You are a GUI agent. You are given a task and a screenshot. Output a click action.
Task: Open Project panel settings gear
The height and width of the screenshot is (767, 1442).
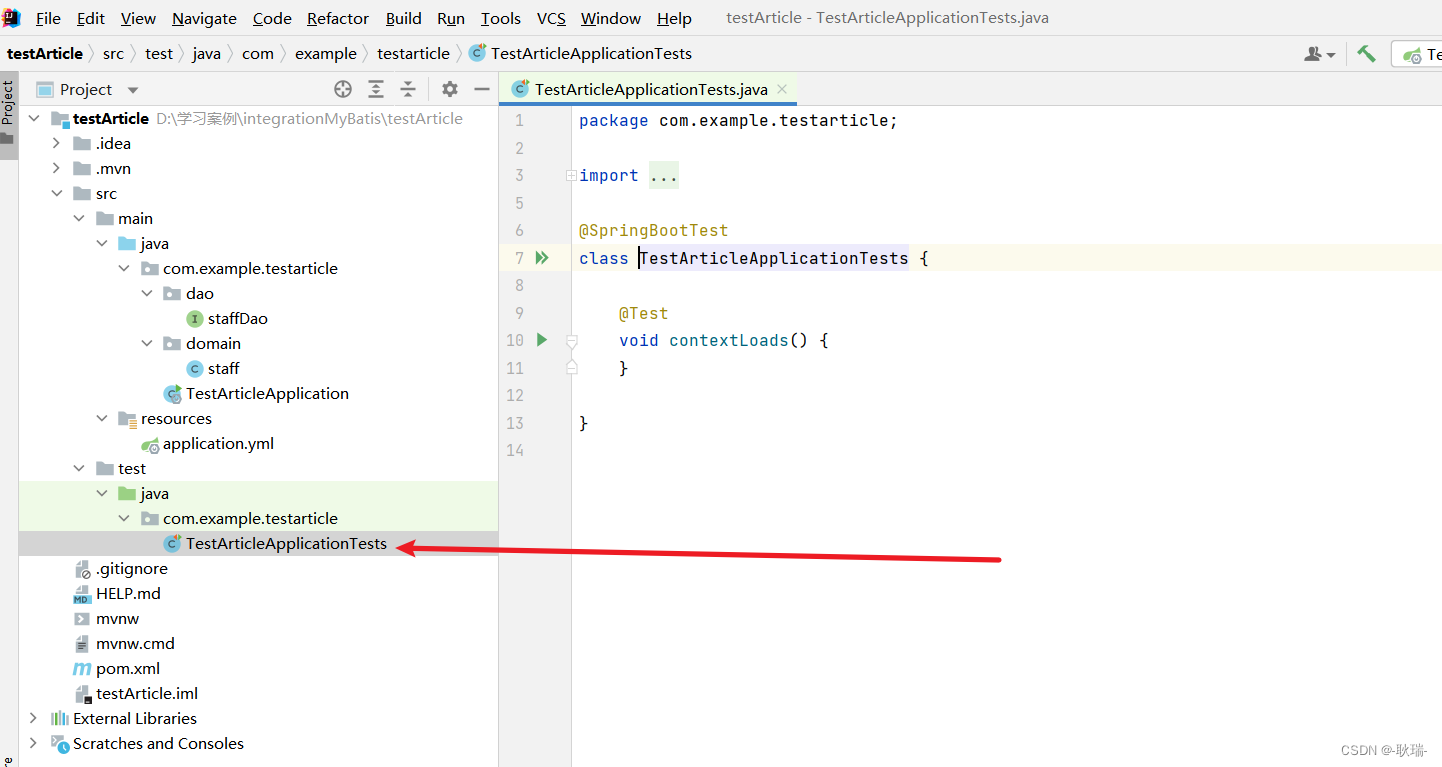450,89
